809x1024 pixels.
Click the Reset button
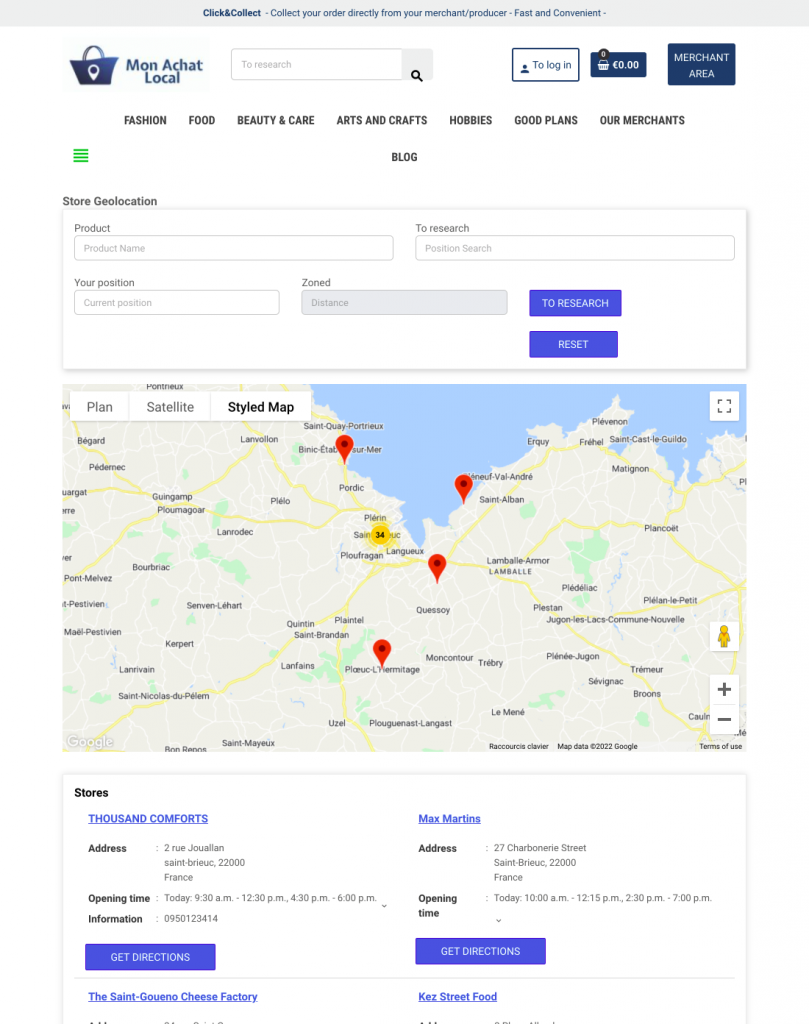tap(573, 344)
